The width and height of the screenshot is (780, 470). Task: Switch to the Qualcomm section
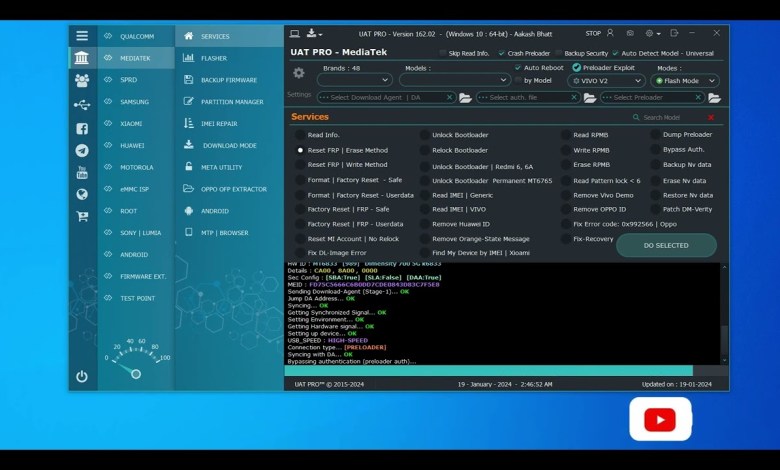click(x=137, y=36)
